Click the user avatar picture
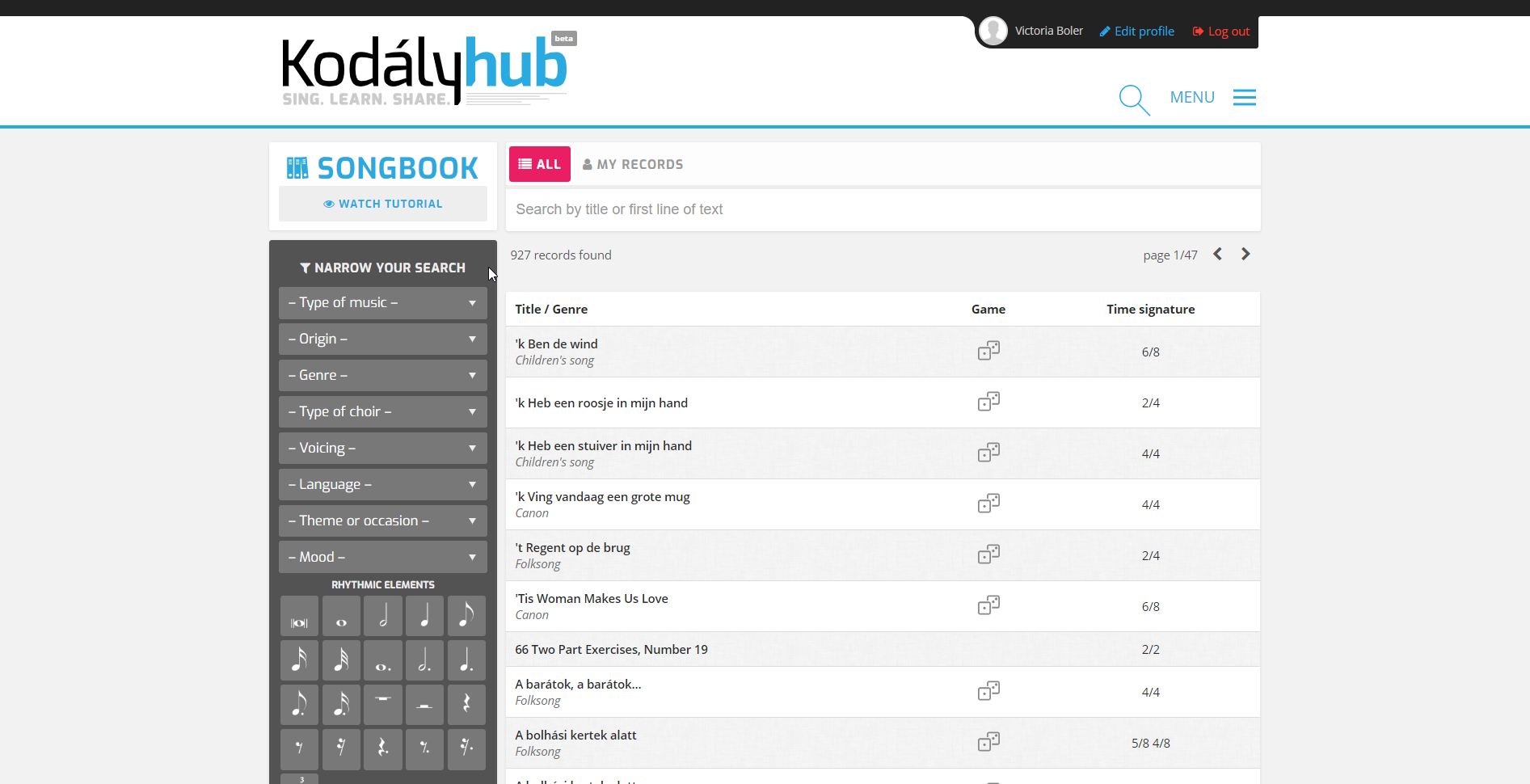This screenshot has height=784, width=1530. (993, 31)
